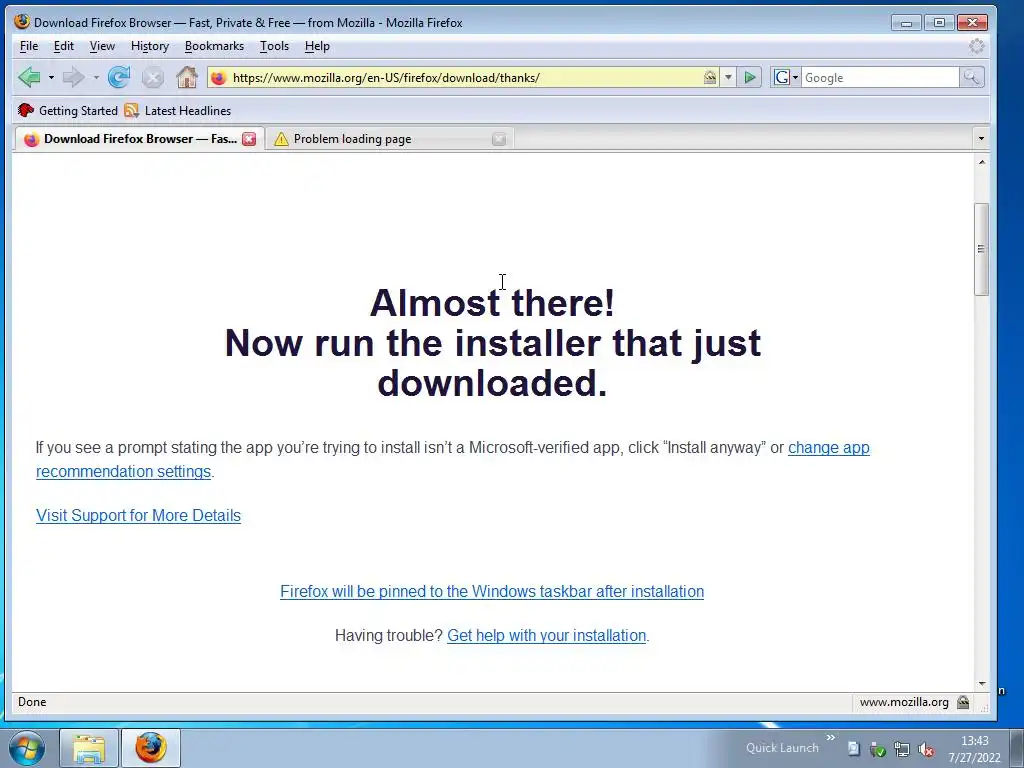Close the Problem loading page tab

pyautogui.click(x=499, y=139)
